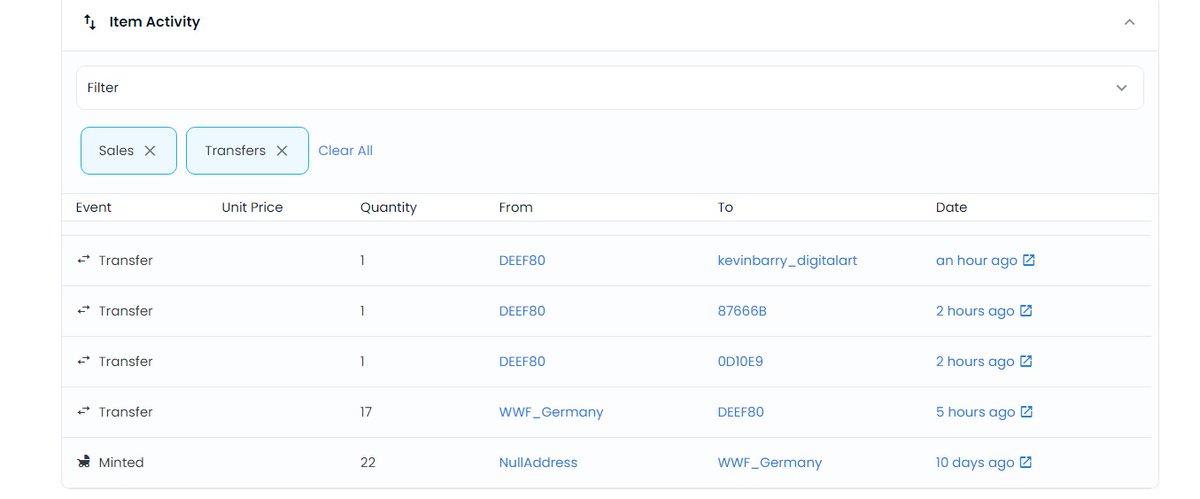Click transfer icon in kevinbarry_digitalart row
The image size is (1200, 499).
83,260
